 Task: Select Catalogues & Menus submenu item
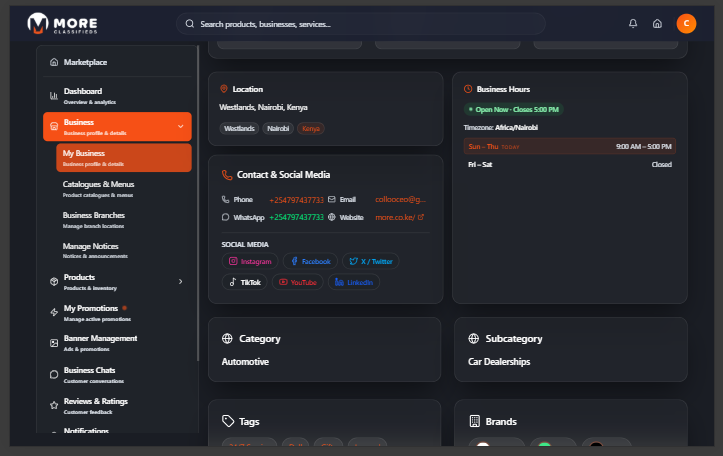[98, 188]
